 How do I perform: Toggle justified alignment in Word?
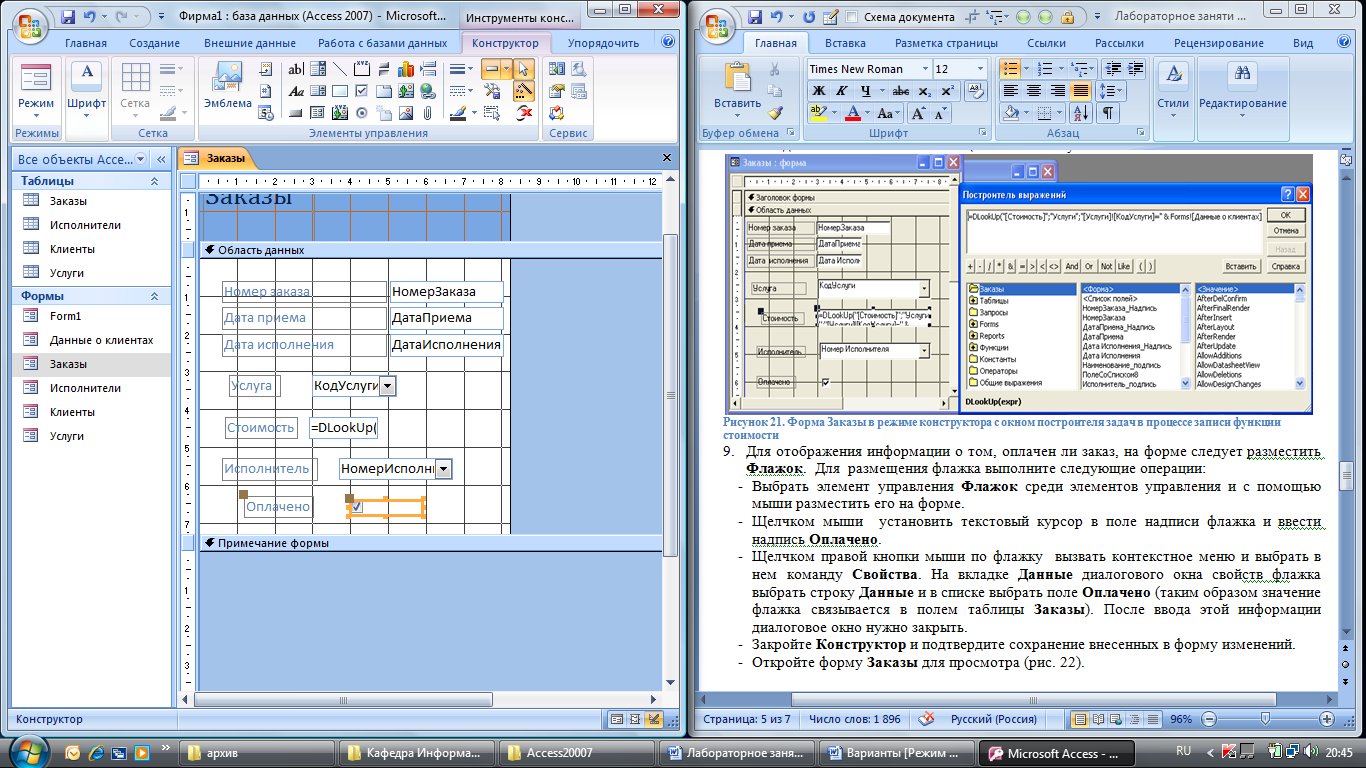coord(1081,91)
